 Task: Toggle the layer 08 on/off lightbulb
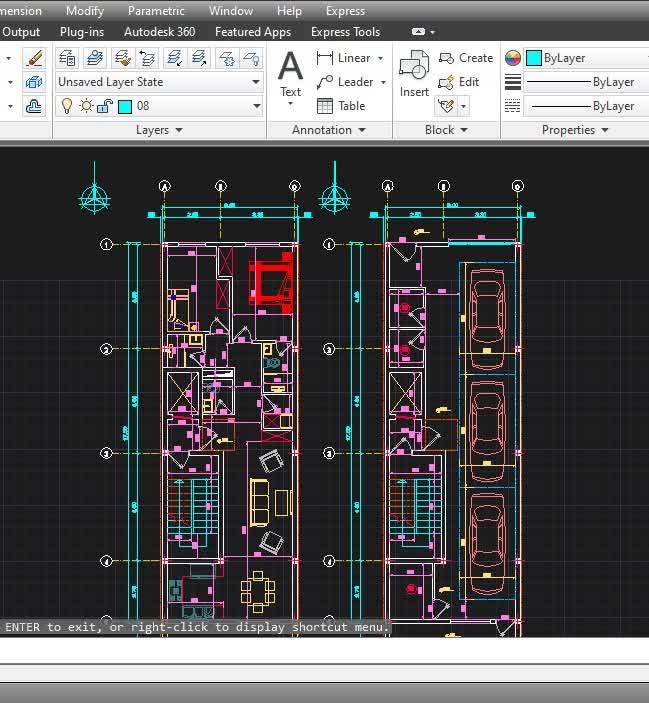point(67,106)
